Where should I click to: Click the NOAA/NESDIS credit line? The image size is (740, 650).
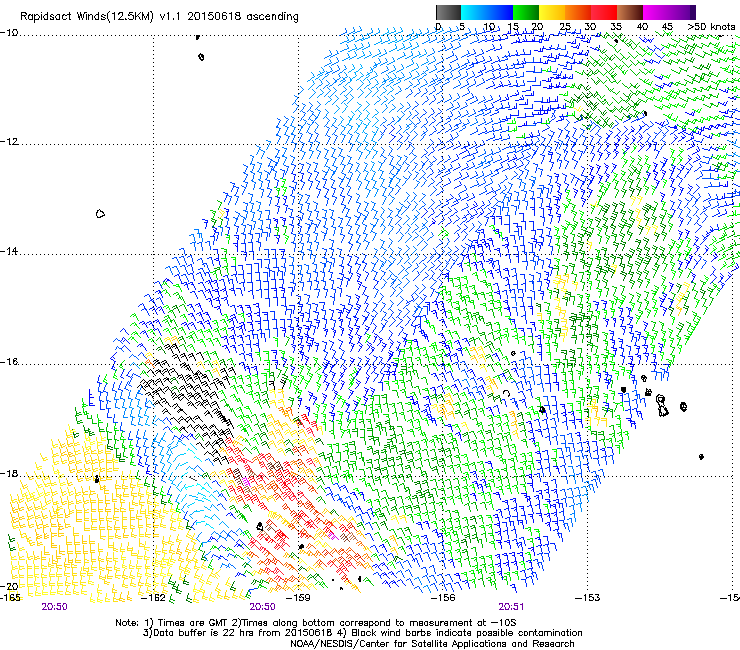432,644
